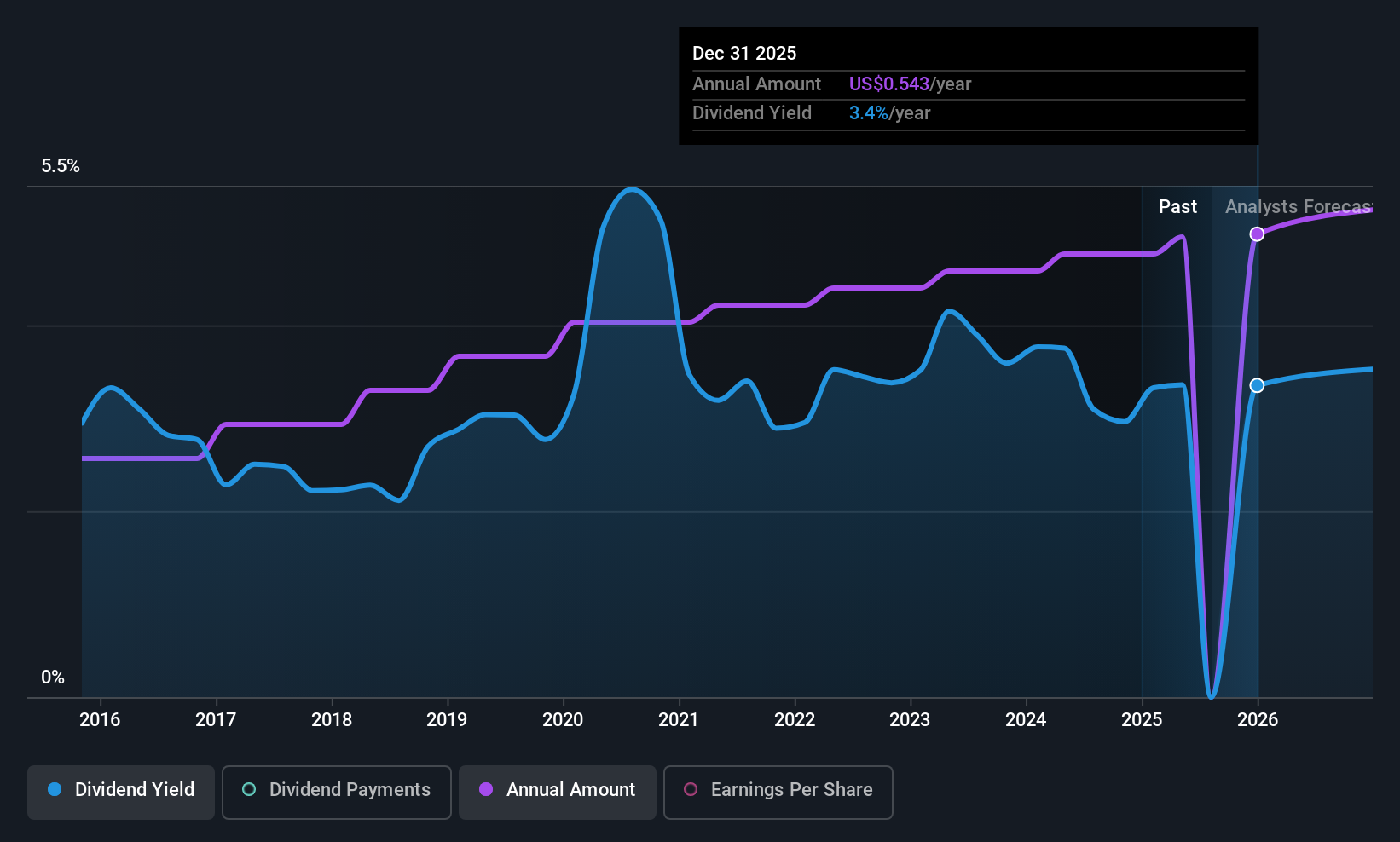Click the blue Dividend Yield data point marker
Image resolution: width=1400 pixels, height=842 pixels.
coord(1257,386)
